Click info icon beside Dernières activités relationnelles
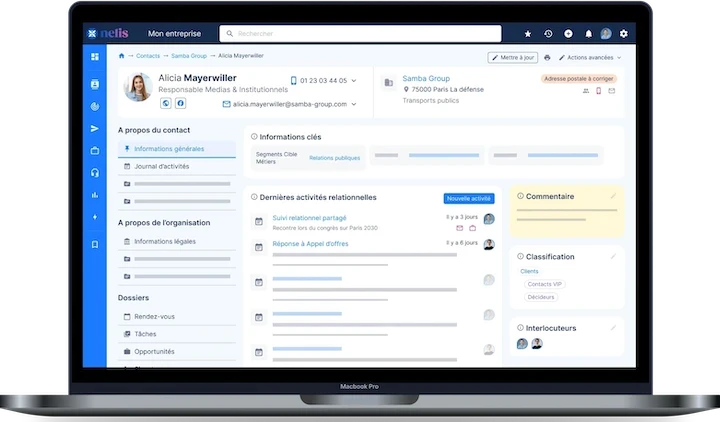Image resolution: width=720 pixels, height=422 pixels. (x=254, y=197)
